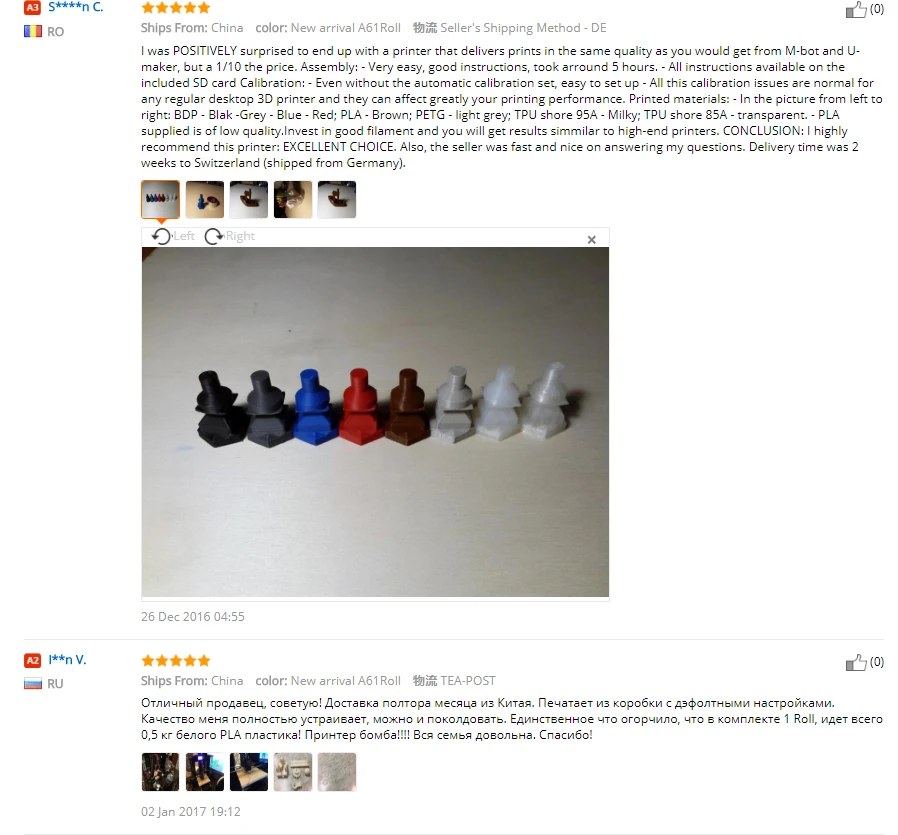The width and height of the screenshot is (898, 835).
Task: Open first photo thumbnail in I**n V. review
Action: pos(160,772)
